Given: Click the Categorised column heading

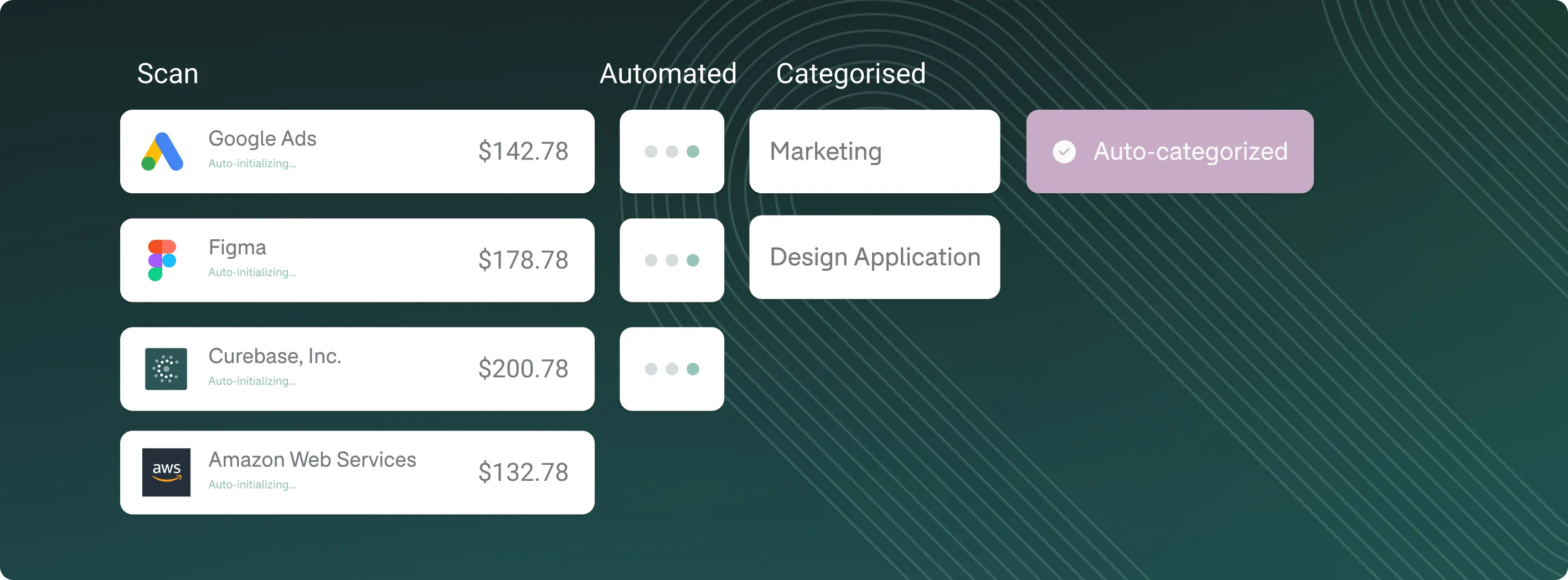Looking at the screenshot, I should [x=850, y=74].
